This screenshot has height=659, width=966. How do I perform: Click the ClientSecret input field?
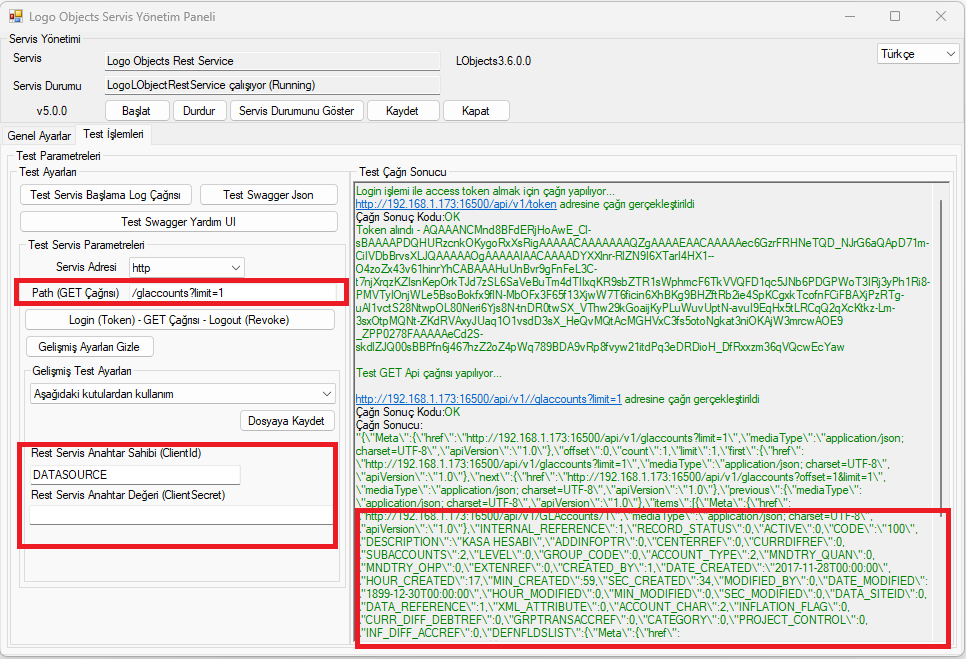(181, 515)
